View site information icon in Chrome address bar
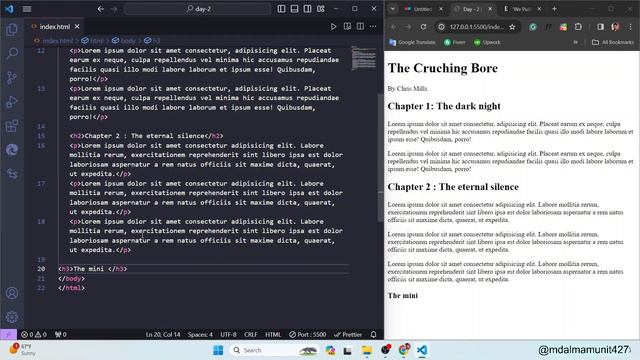The height and width of the screenshot is (360, 640). pyautogui.click(x=441, y=27)
